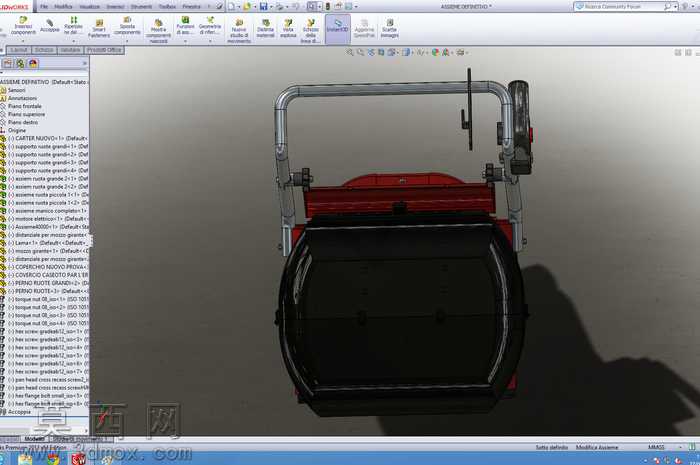Open the Modifica menu

(x=63, y=7)
